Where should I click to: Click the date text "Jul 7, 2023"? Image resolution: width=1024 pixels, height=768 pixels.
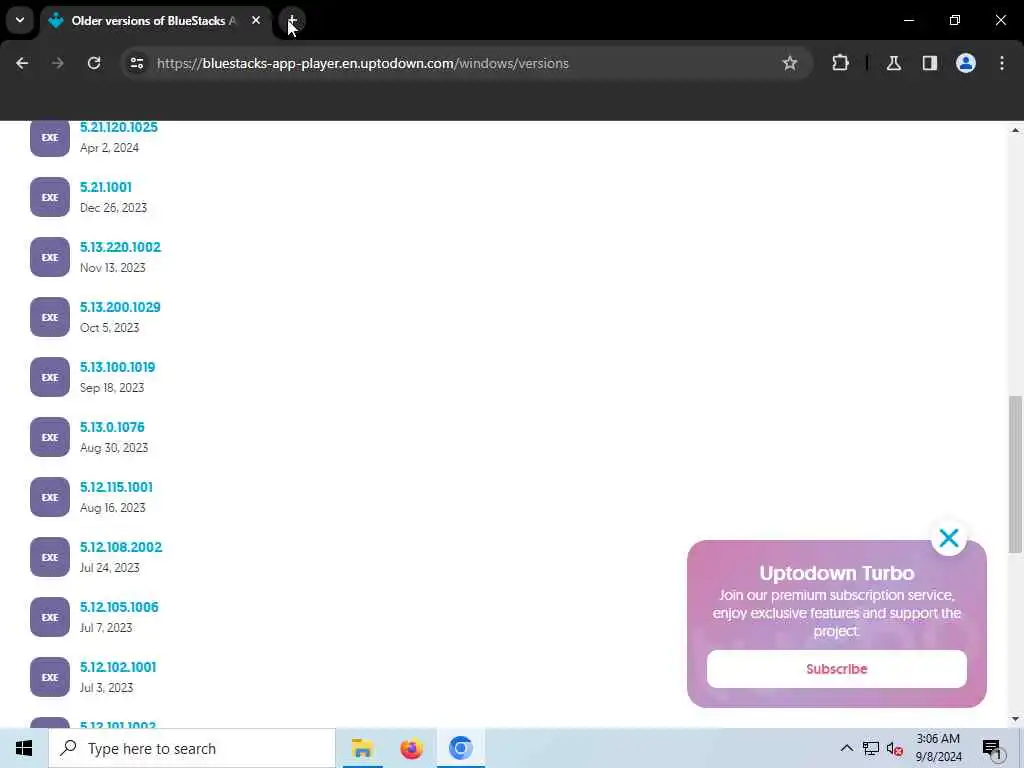pyautogui.click(x=106, y=628)
